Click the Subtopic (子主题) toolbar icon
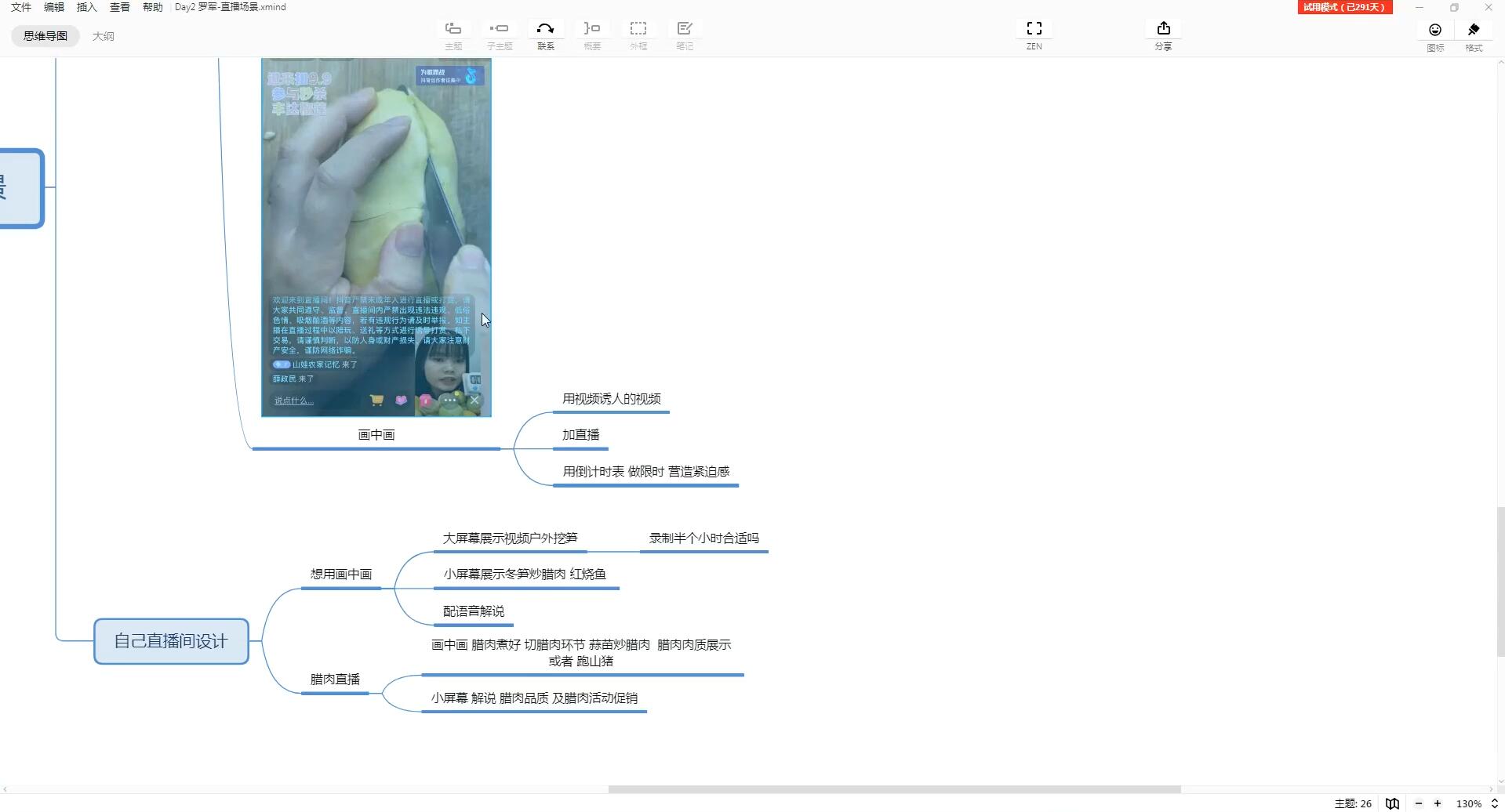The image size is (1505, 812). [x=499, y=35]
